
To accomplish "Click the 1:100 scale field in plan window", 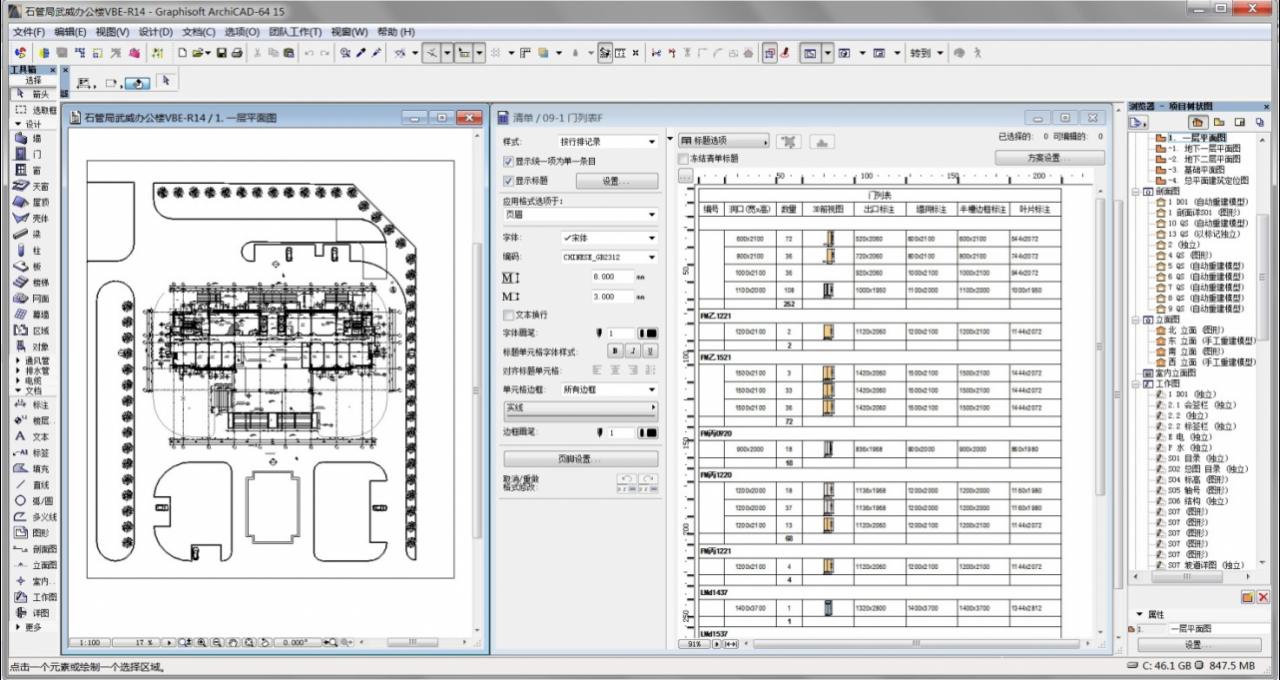I will click(89, 642).
